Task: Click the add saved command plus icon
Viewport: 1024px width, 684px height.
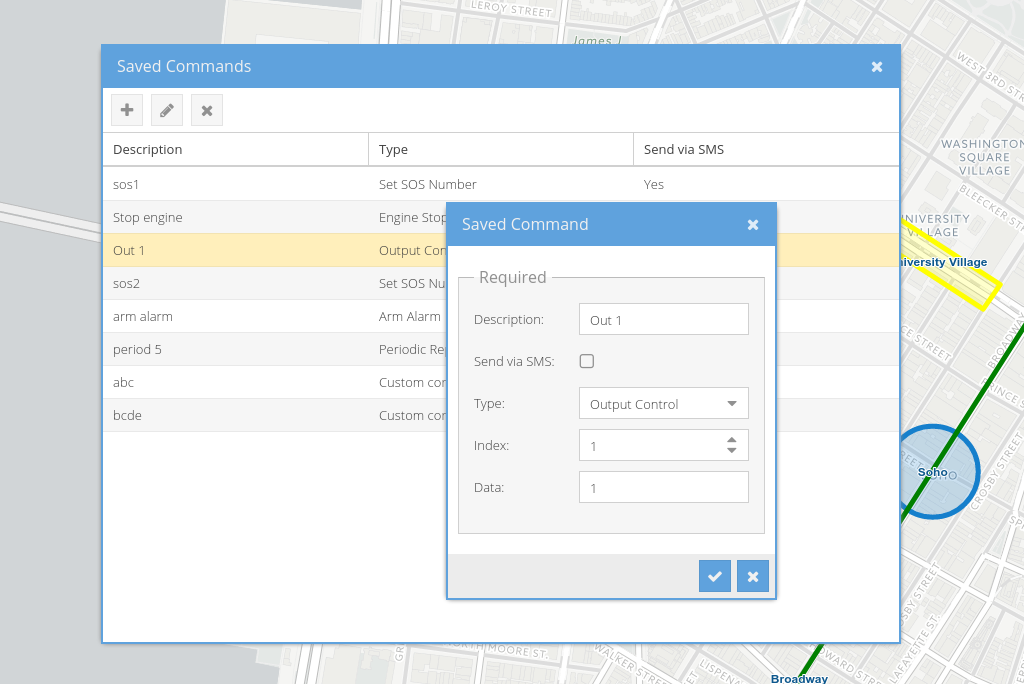Action: coord(127,110)
